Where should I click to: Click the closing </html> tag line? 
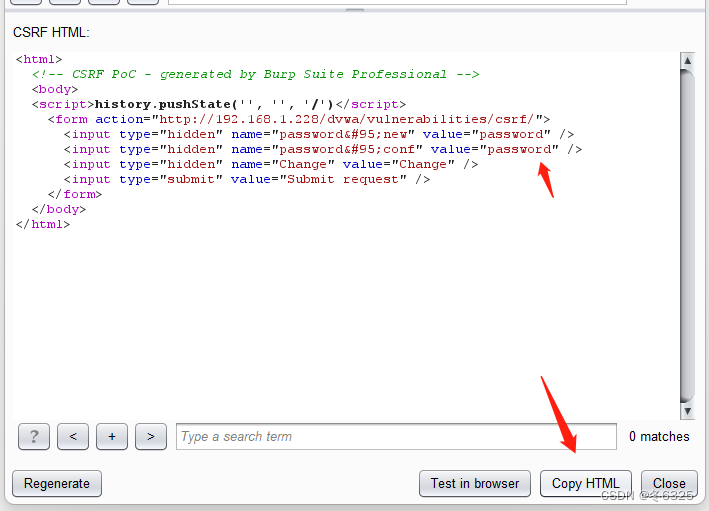[43, 224]
